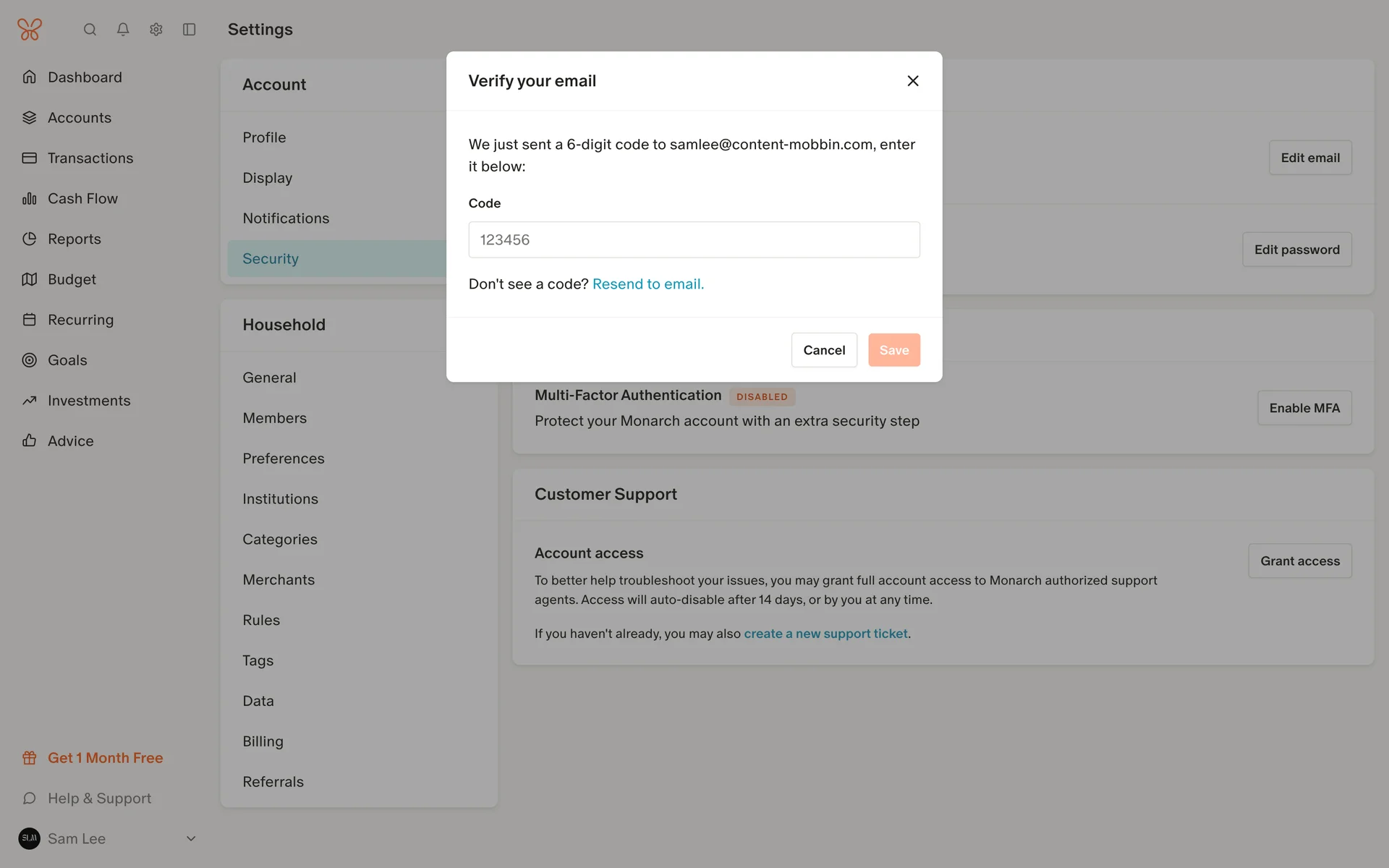The image size is (1389, 868).
Task: Click the Advice thumbs-up icon
Action: [x=30, y=441]
